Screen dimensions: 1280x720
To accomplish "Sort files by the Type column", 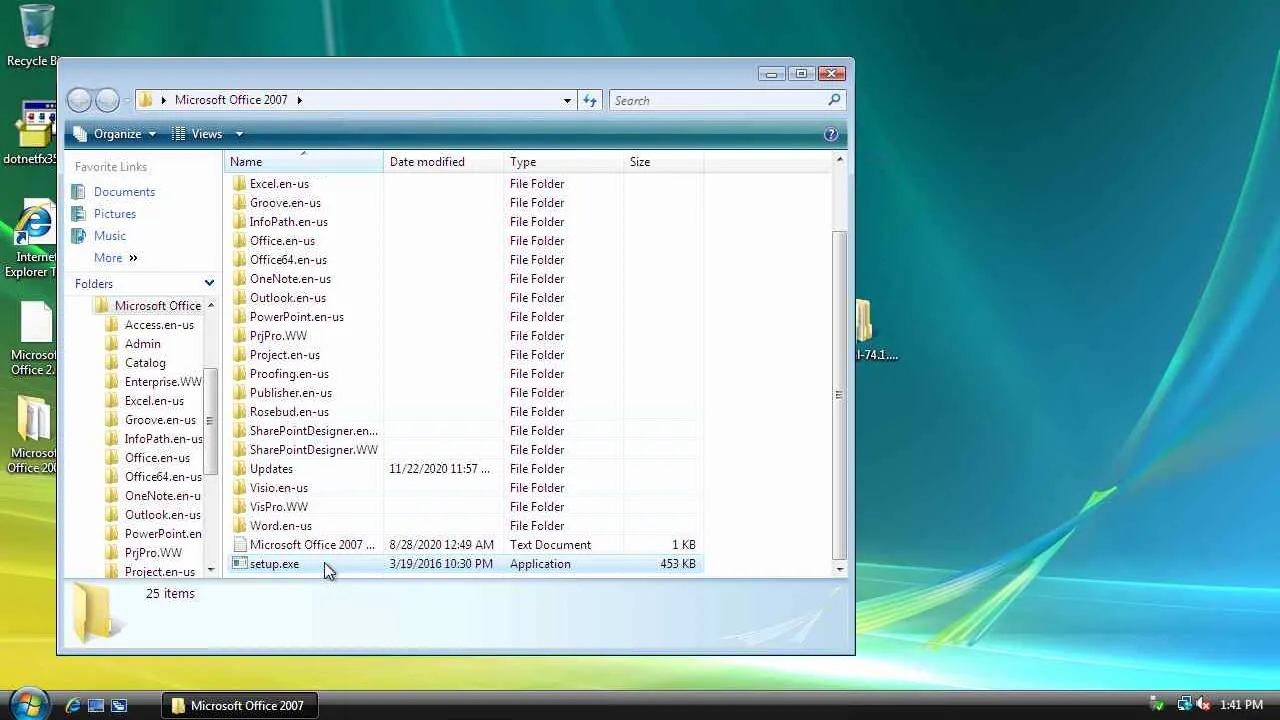I will point(564,162).
